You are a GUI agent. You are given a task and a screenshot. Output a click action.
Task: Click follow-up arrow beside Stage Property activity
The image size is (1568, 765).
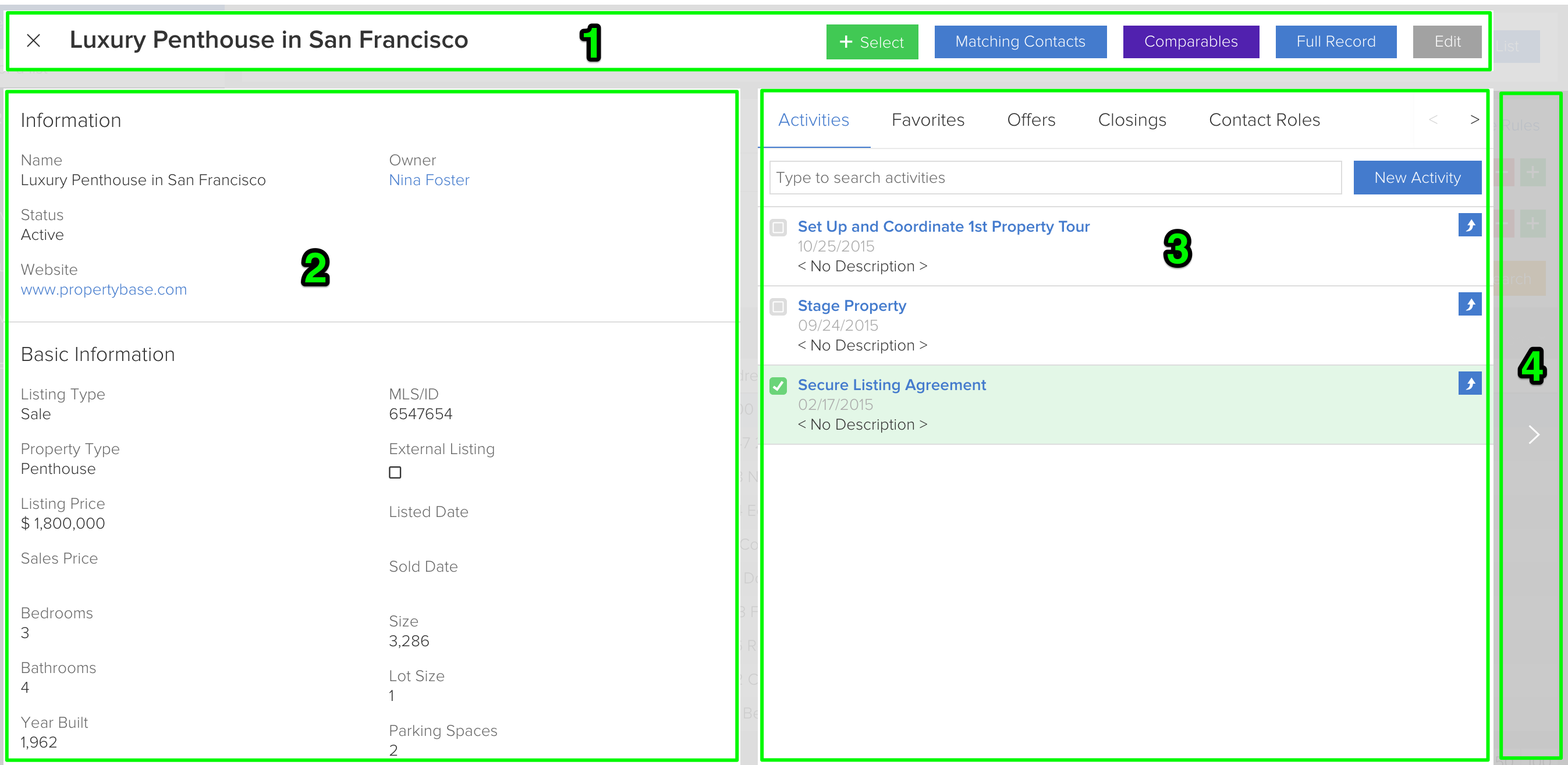(x=1470, y=304)
